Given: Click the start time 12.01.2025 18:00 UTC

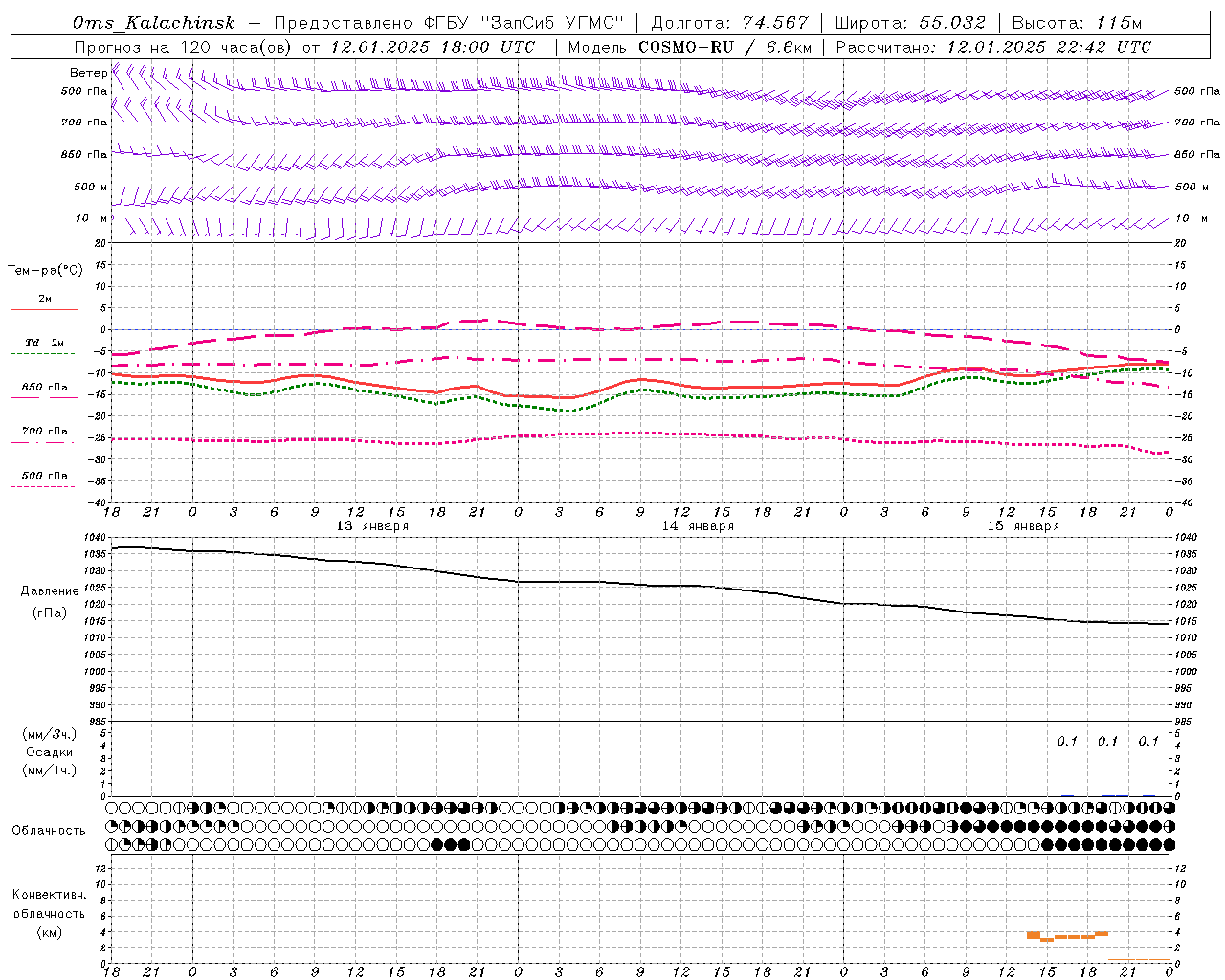Looking at the screenshot, I should click(x=433, y=47).
